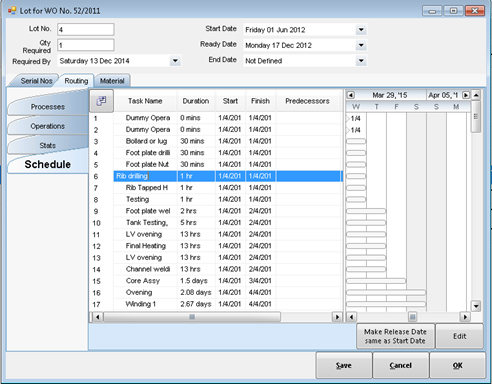Click the Predecessors column header
The image size is (492, 384).
click(x=307, y=101)
